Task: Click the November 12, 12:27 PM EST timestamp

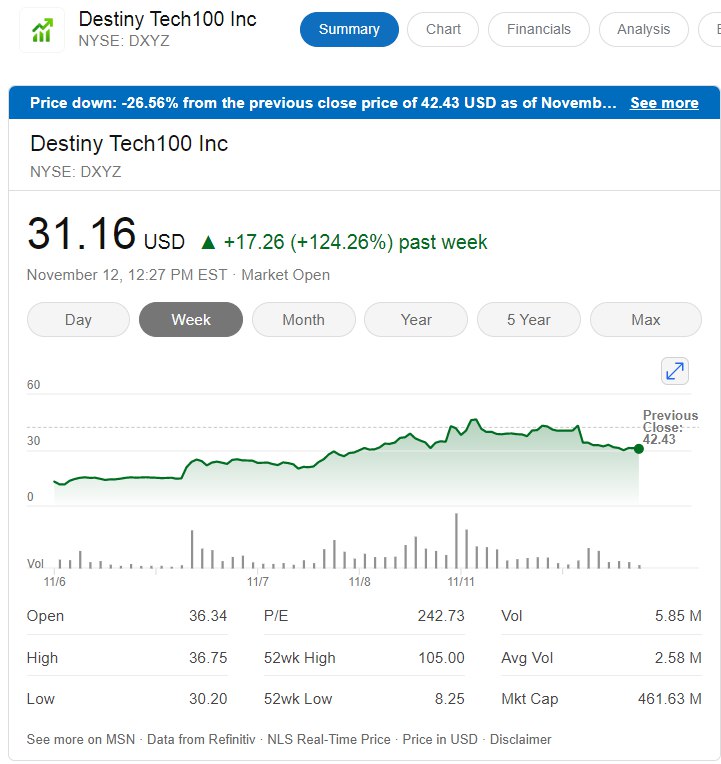Action: [x=127, y=275]
